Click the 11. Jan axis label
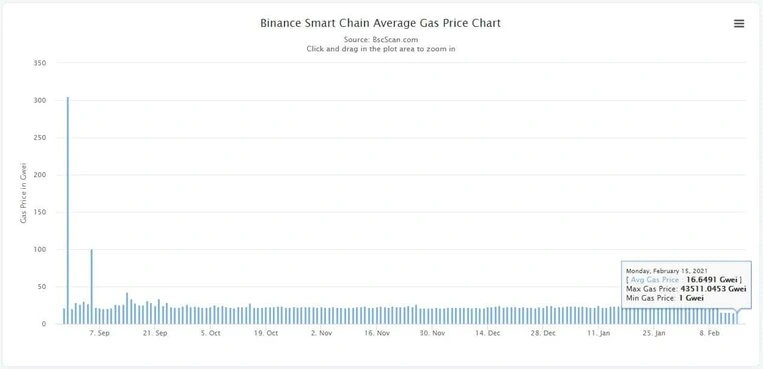This screenshot has height=369, width=763. tap(599, 333)
